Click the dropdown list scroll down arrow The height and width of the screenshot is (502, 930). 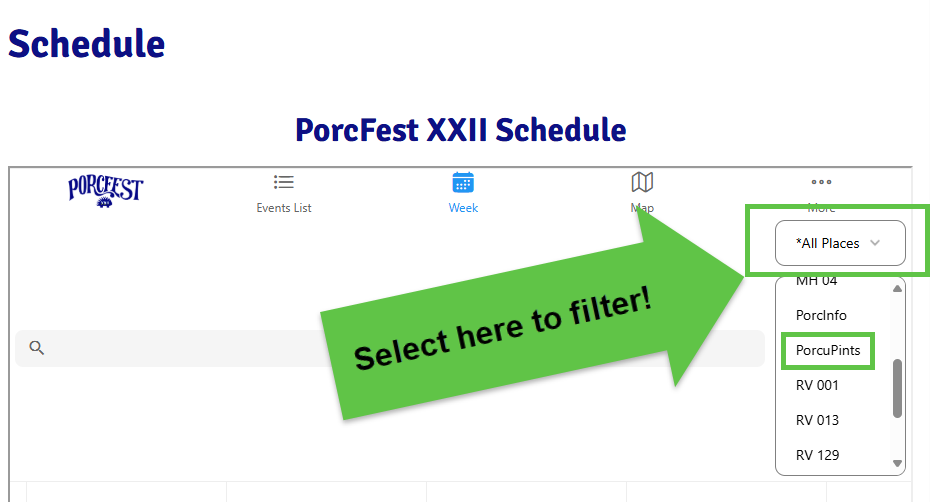897,463
